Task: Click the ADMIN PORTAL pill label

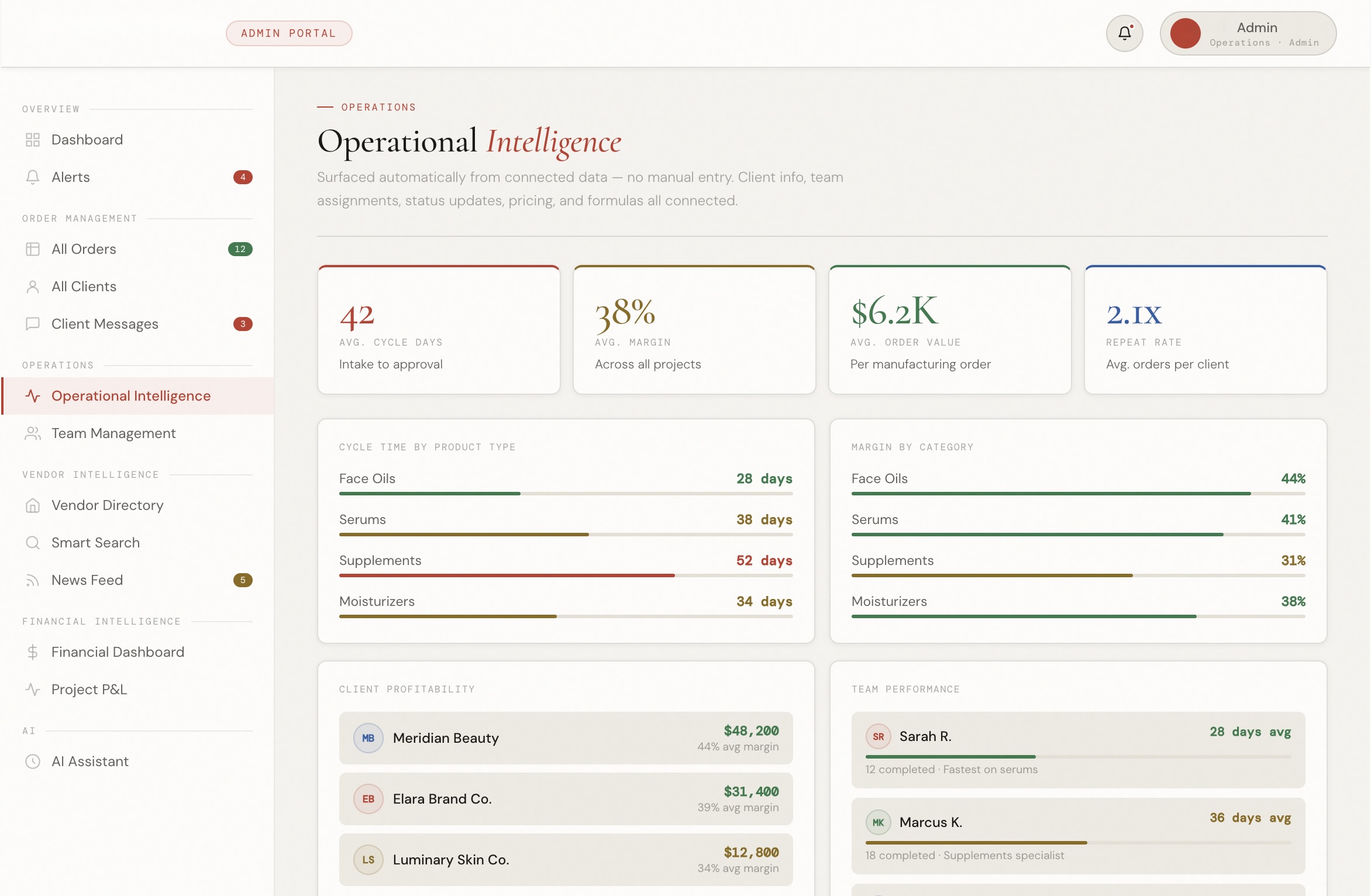Action: 289,33
